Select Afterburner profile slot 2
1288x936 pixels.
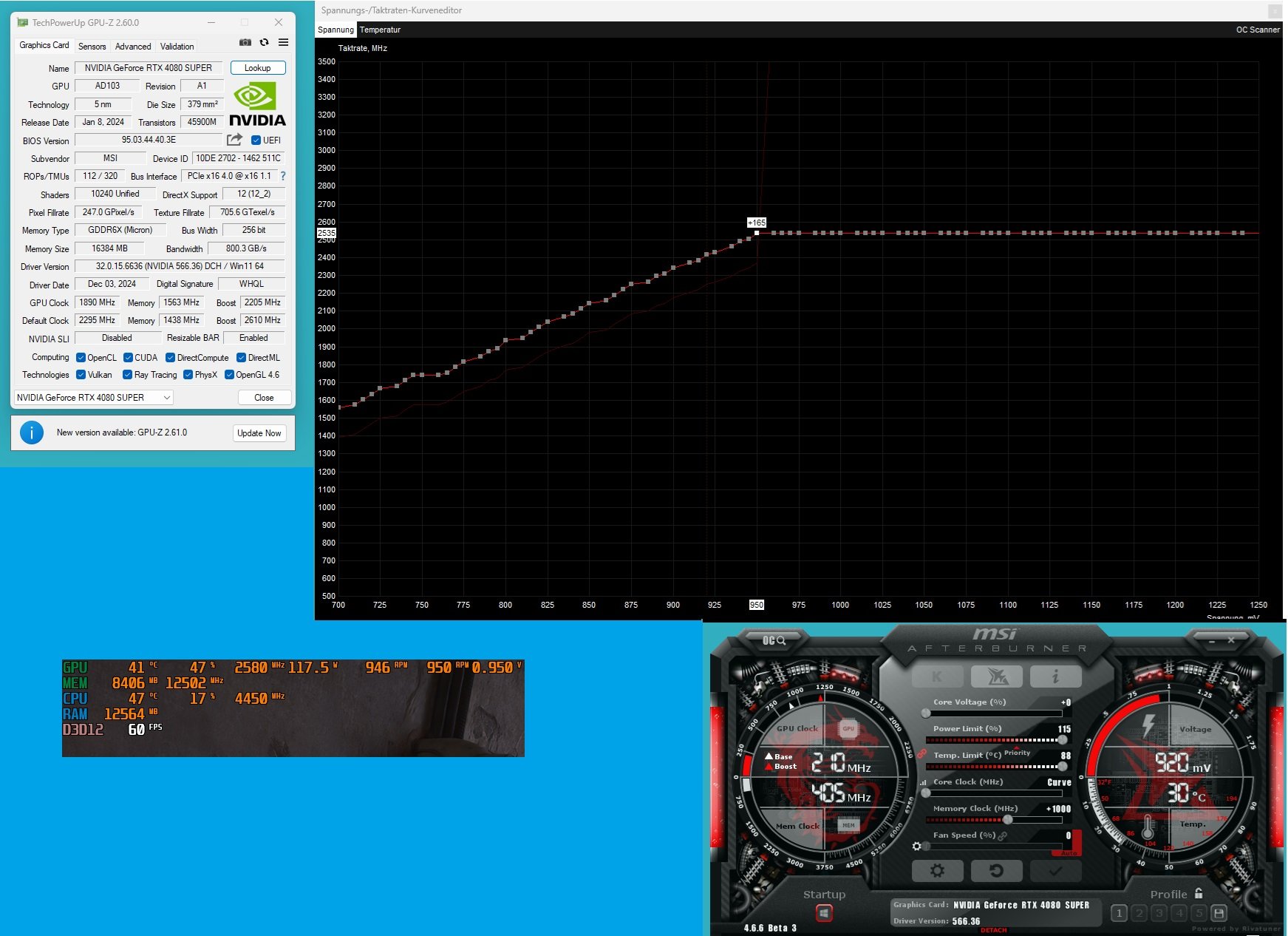tap(1139, 914)
